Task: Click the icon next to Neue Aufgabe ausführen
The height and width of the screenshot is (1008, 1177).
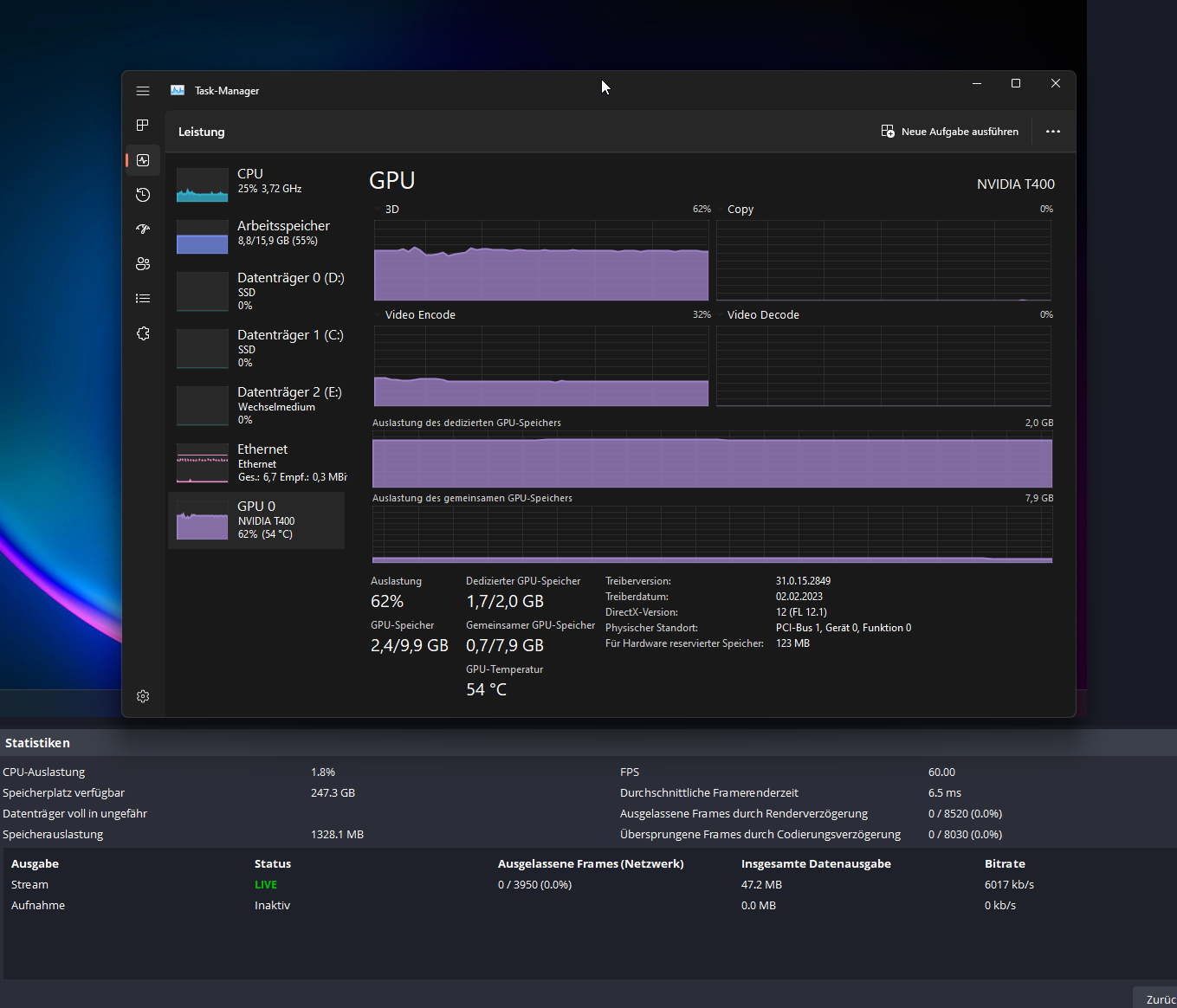Action: click(x=888, y=132)
